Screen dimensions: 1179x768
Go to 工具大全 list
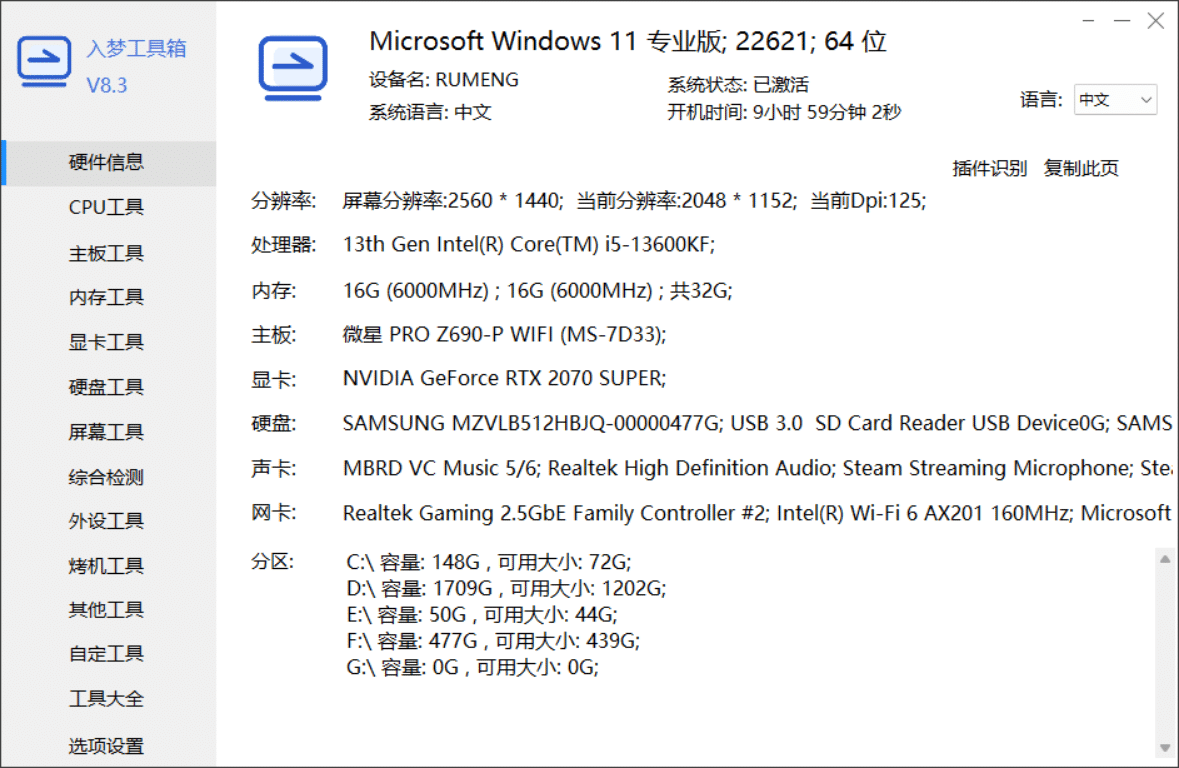[x=107, y=699]
